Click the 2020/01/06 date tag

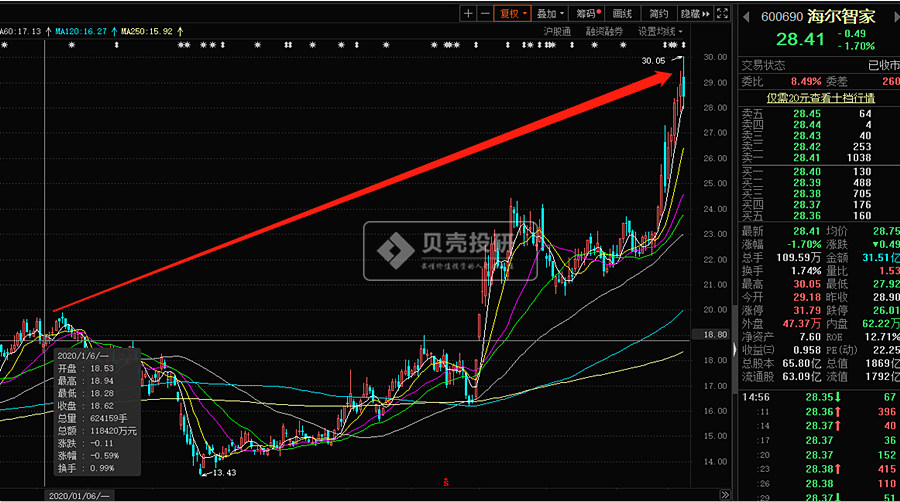point(78,496)
